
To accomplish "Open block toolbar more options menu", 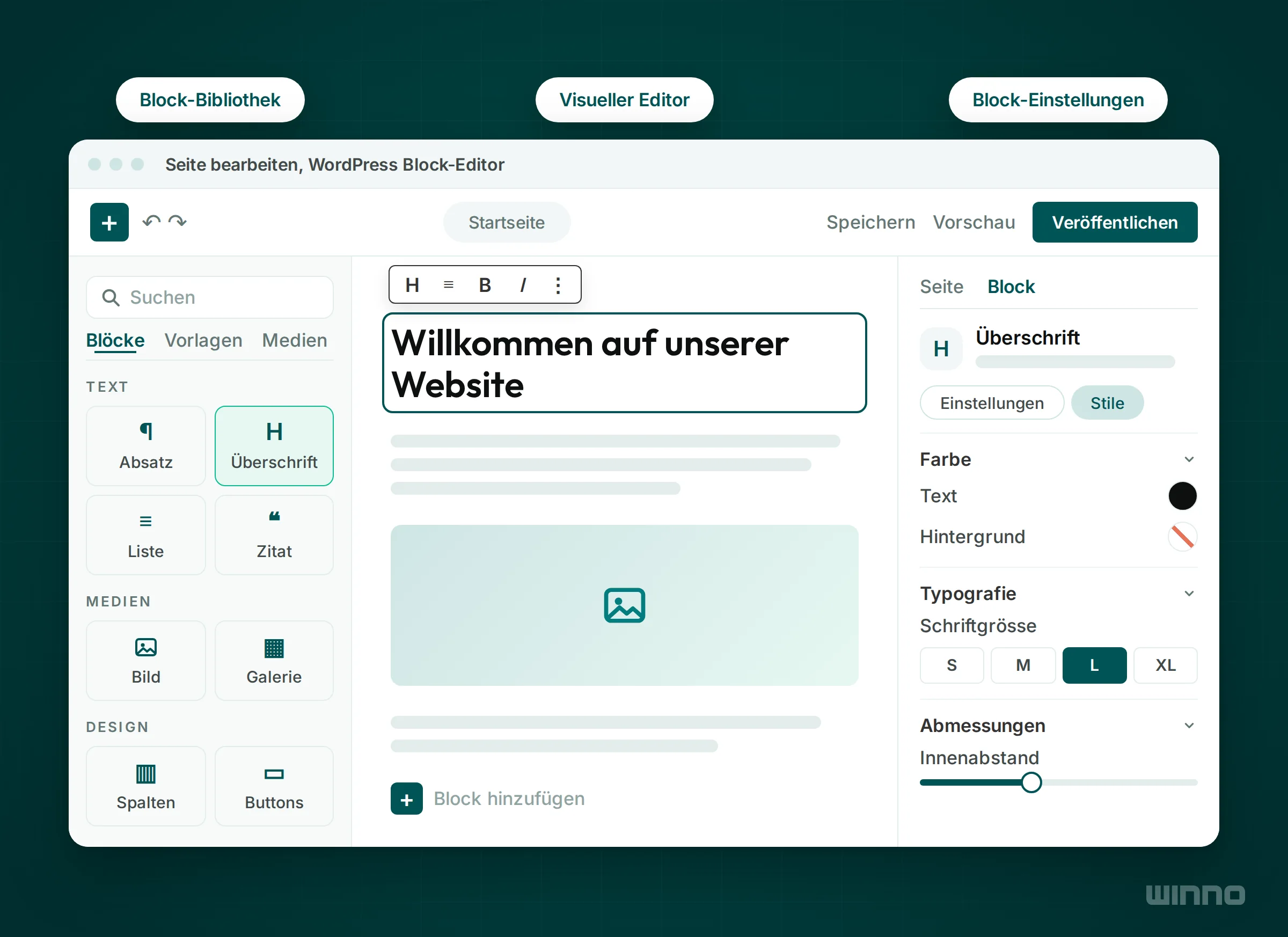I will pyautogui.click(x=558, y=285).
